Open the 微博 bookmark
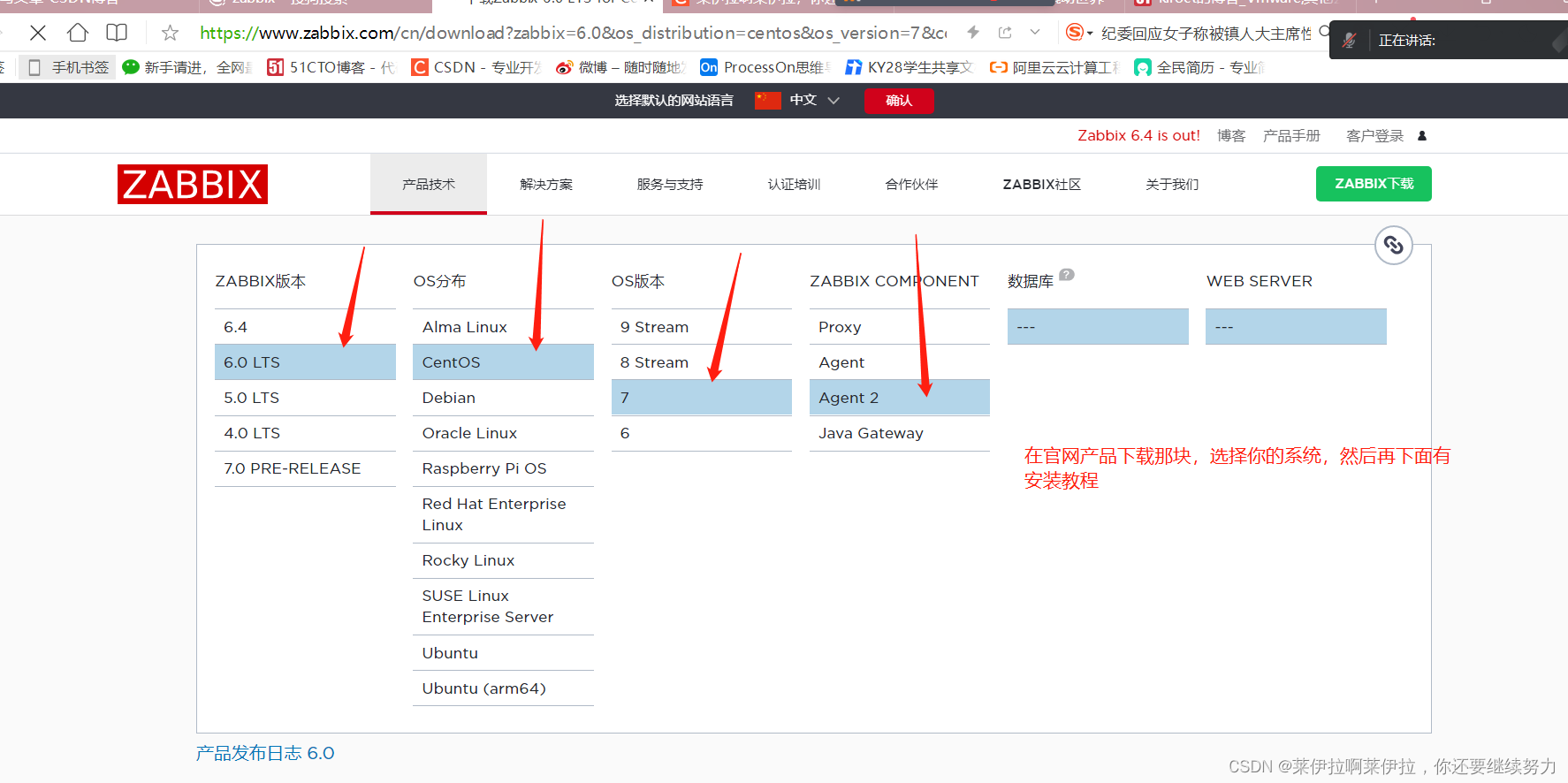 620,67
